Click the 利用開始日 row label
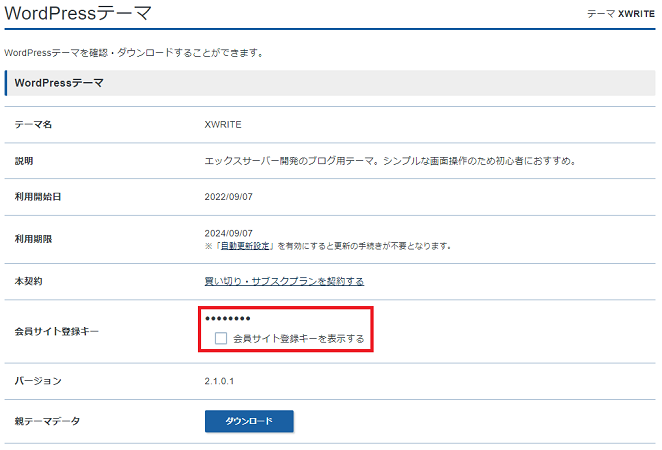 (38, 197)
